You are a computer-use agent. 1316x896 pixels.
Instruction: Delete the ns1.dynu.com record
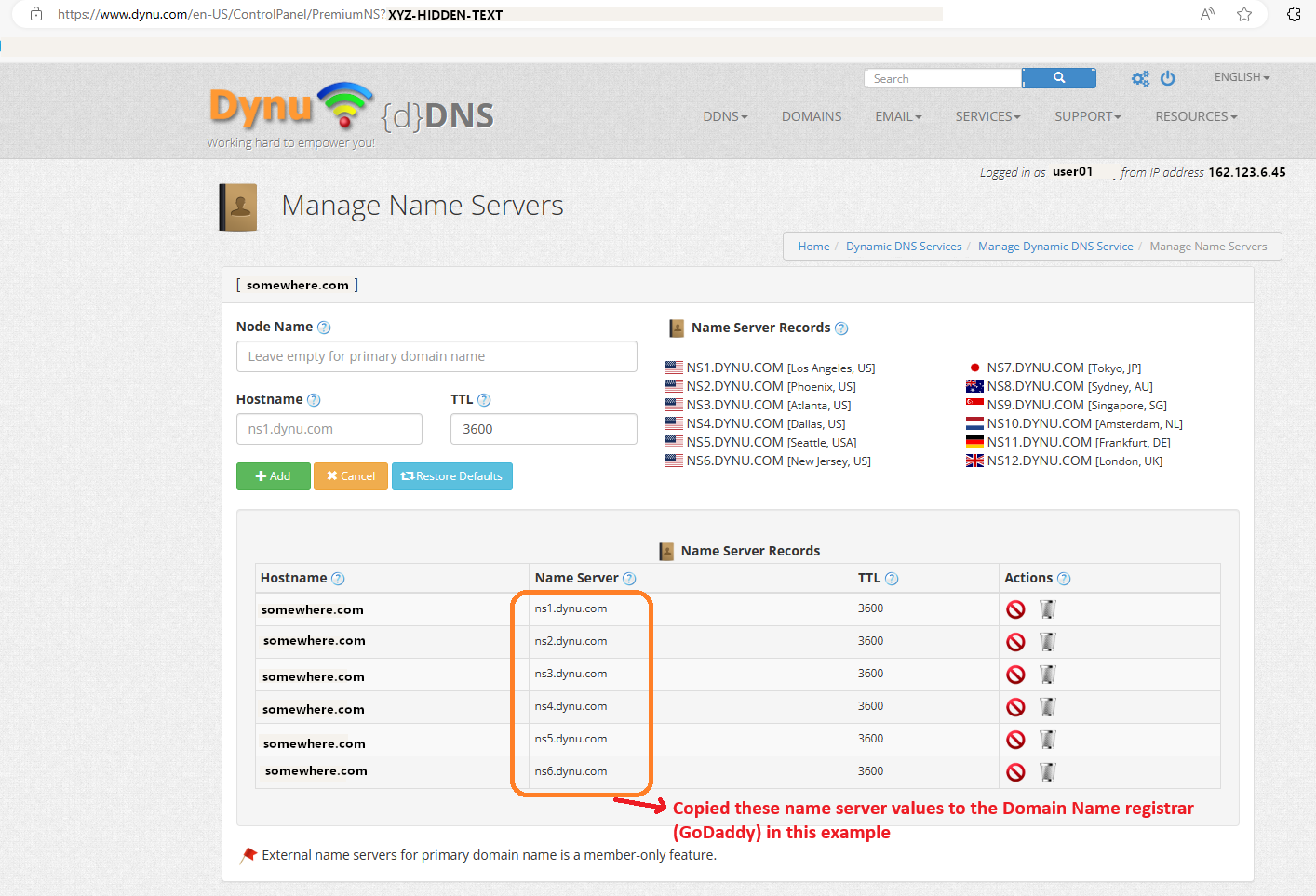coord(1048,609)
